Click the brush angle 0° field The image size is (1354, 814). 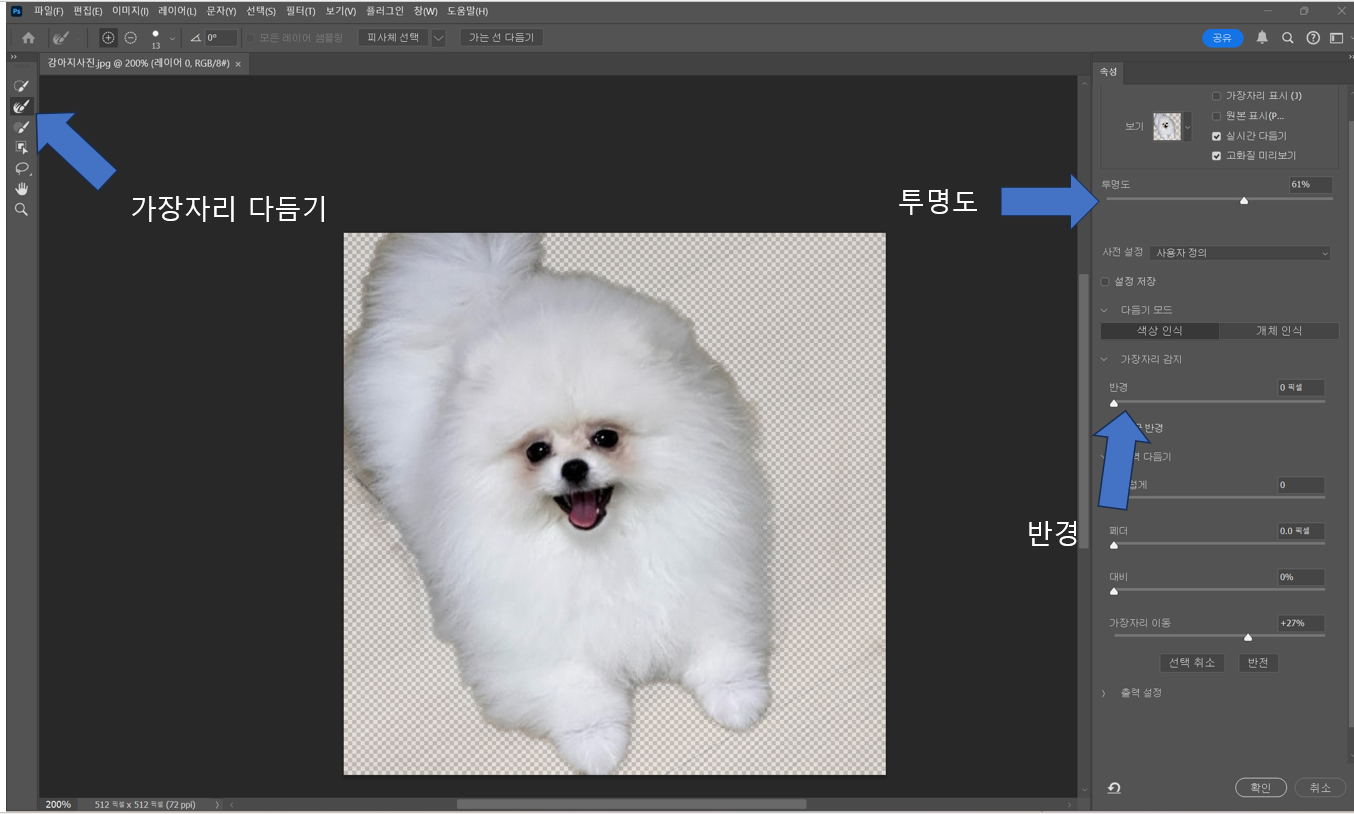tap(221, 38)
